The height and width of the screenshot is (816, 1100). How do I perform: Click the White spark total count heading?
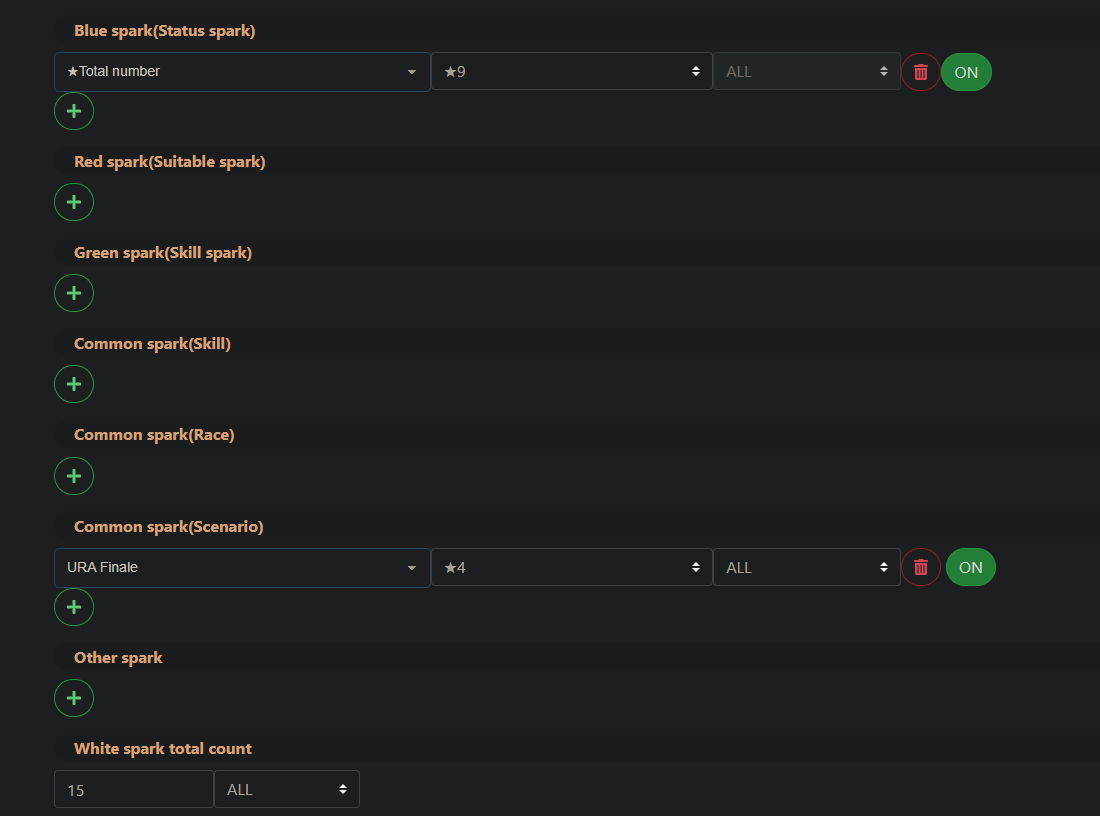pos(163,749)
